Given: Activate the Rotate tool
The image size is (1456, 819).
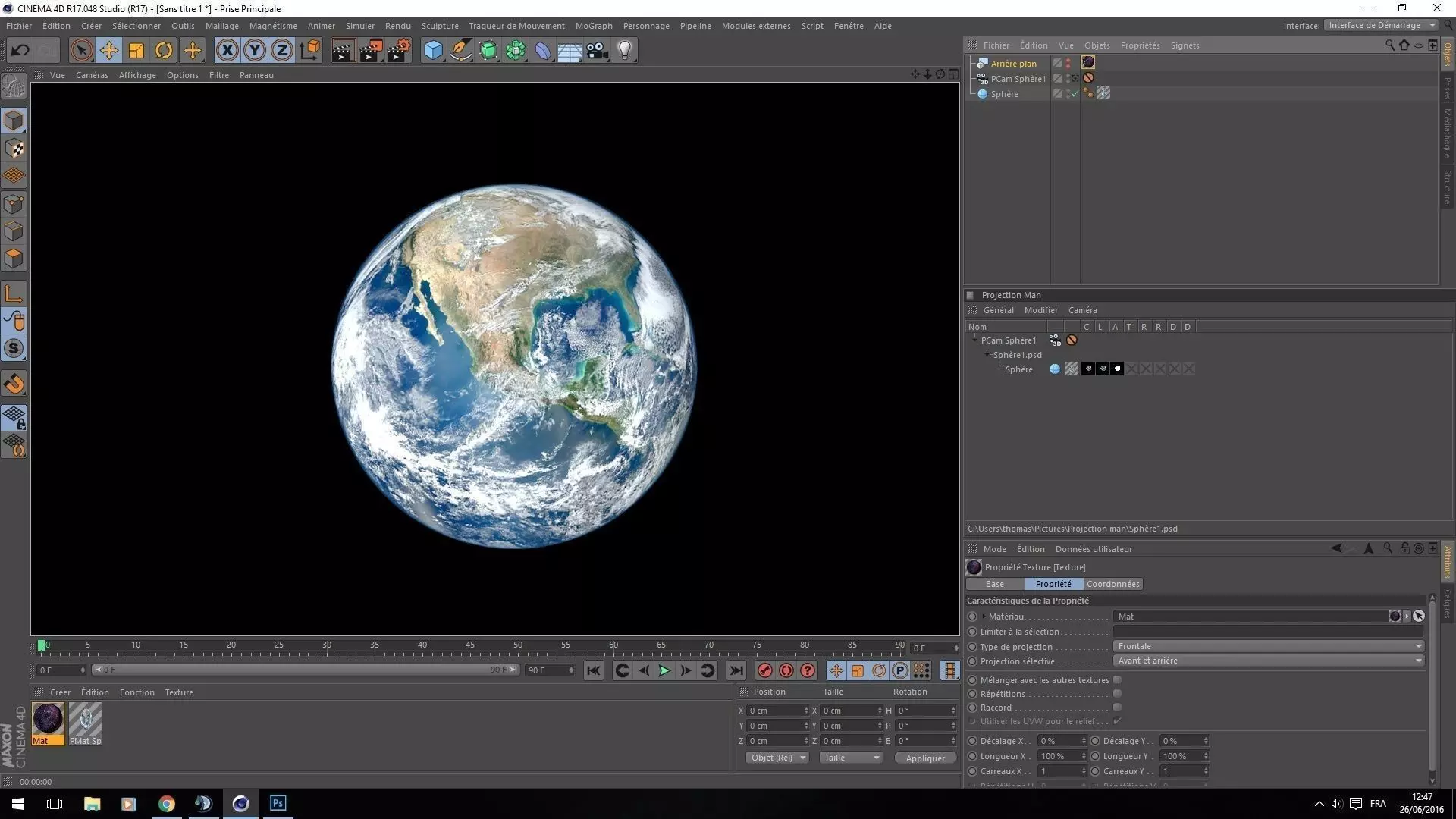Looking at the screenshot, I should (x=164, y=51).
